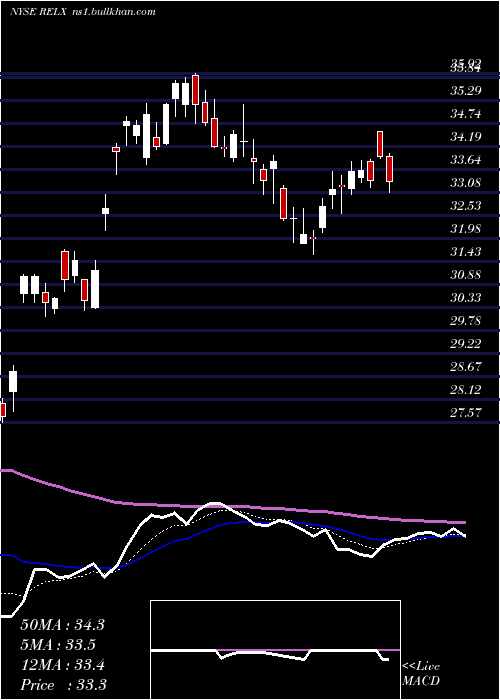The width and height of the screenshot is (500, 700).
Task: Select the 32.53 price level label
Action: pos(466,206)
